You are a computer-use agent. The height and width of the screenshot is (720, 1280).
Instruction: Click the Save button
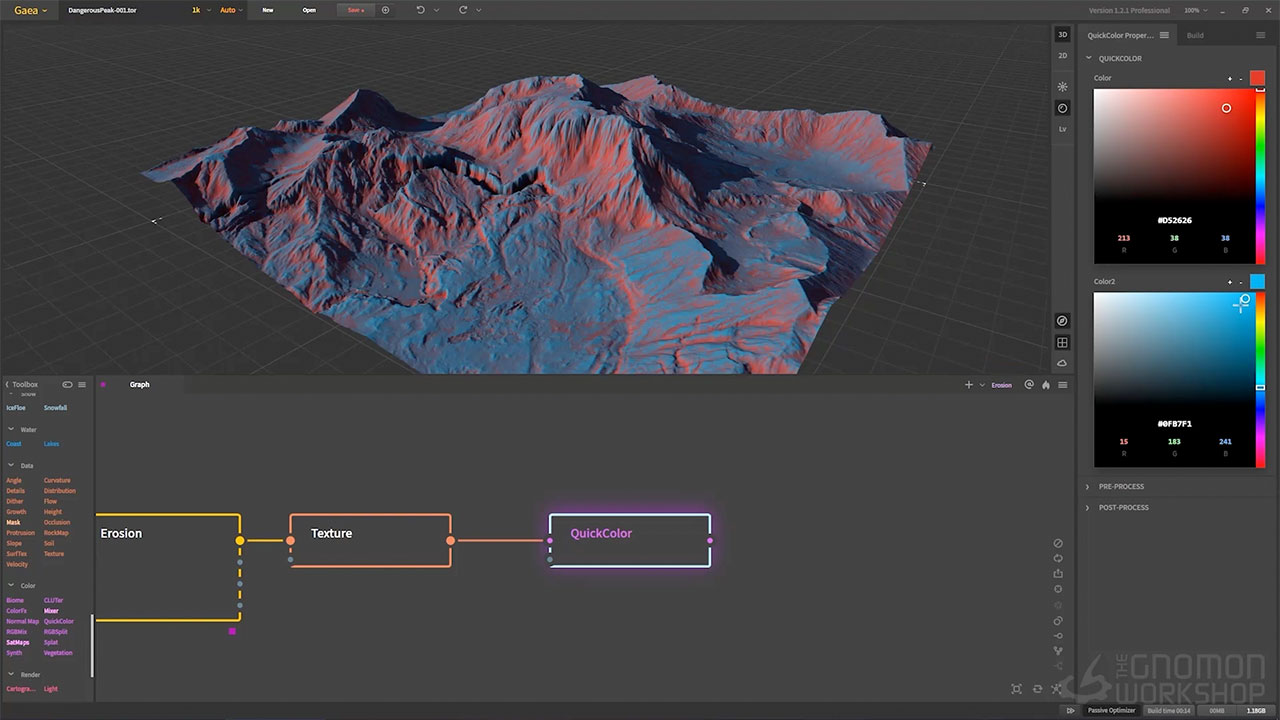355,10
